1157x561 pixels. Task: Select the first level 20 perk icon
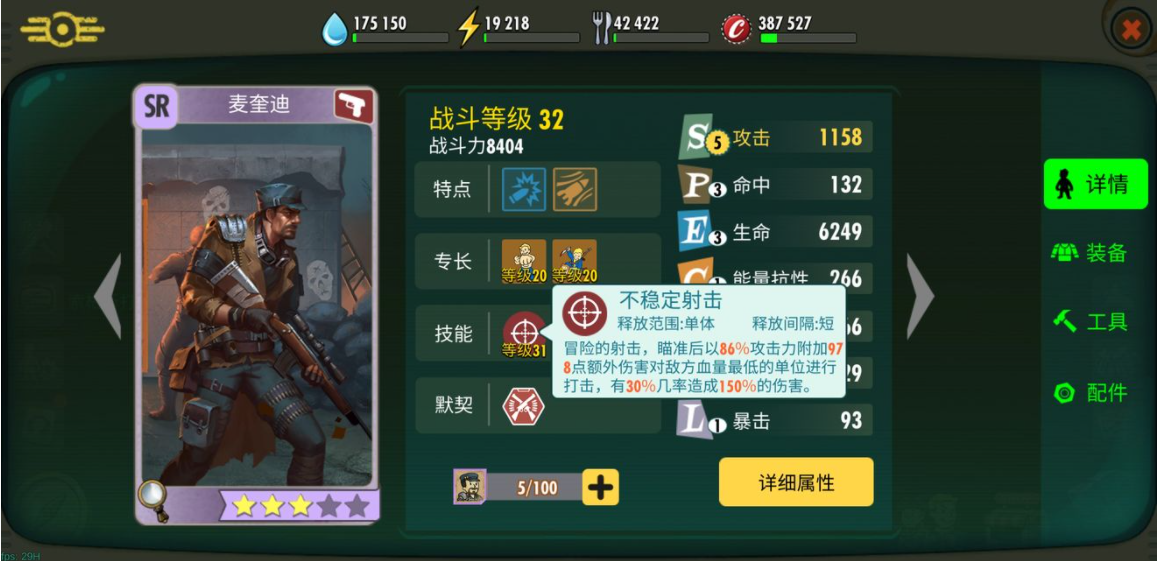(x=524, y=261)
